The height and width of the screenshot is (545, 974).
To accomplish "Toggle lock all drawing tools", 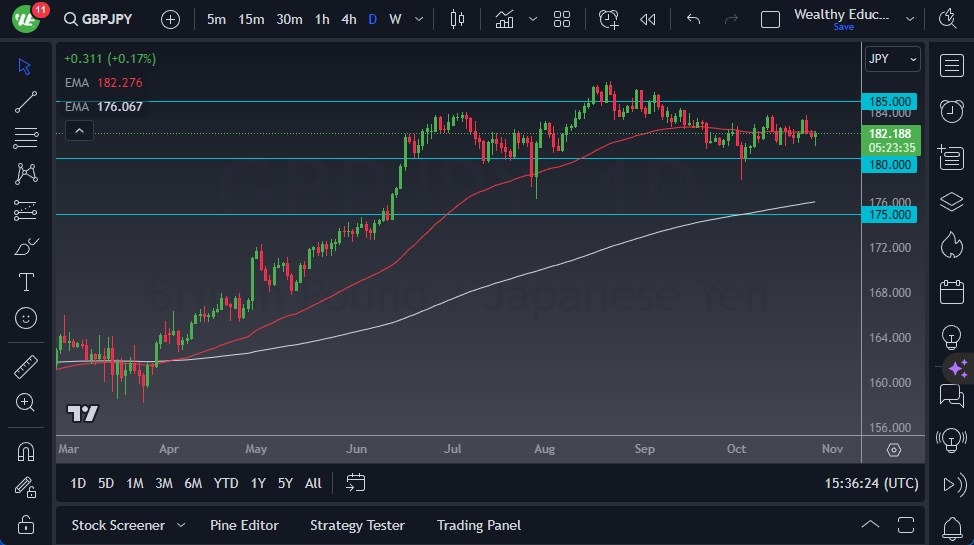I will click(x=26, y=524).
